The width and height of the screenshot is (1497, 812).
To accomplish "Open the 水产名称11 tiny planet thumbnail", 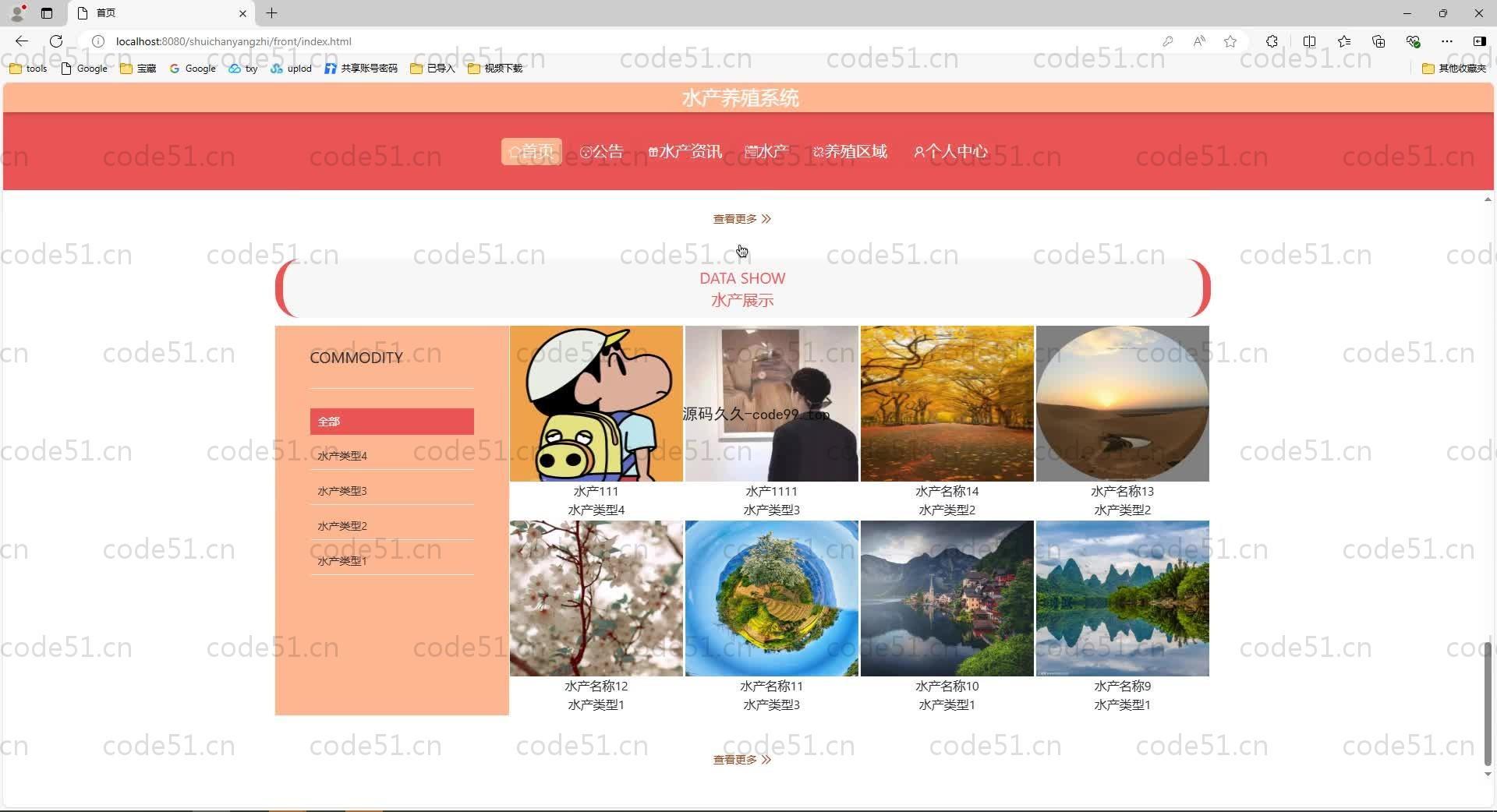I will click(772, 598).
